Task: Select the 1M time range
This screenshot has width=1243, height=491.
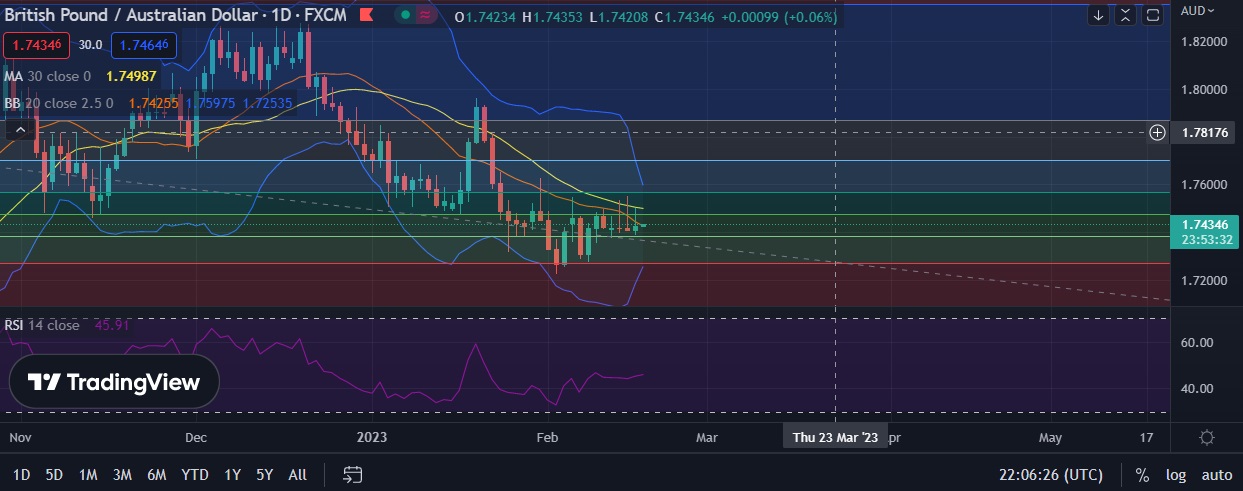Action: click(88, 475)
